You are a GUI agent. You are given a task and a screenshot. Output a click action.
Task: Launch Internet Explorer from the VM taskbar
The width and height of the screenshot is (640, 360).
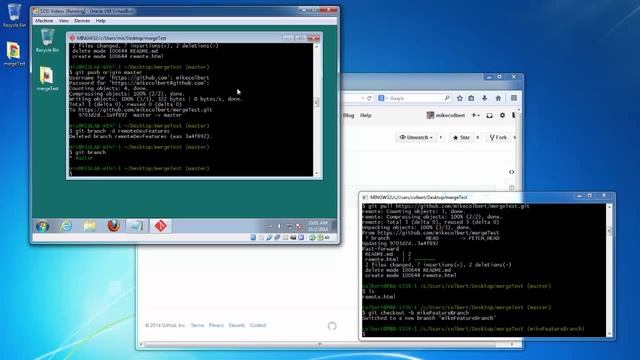click(x=66, y=226)
